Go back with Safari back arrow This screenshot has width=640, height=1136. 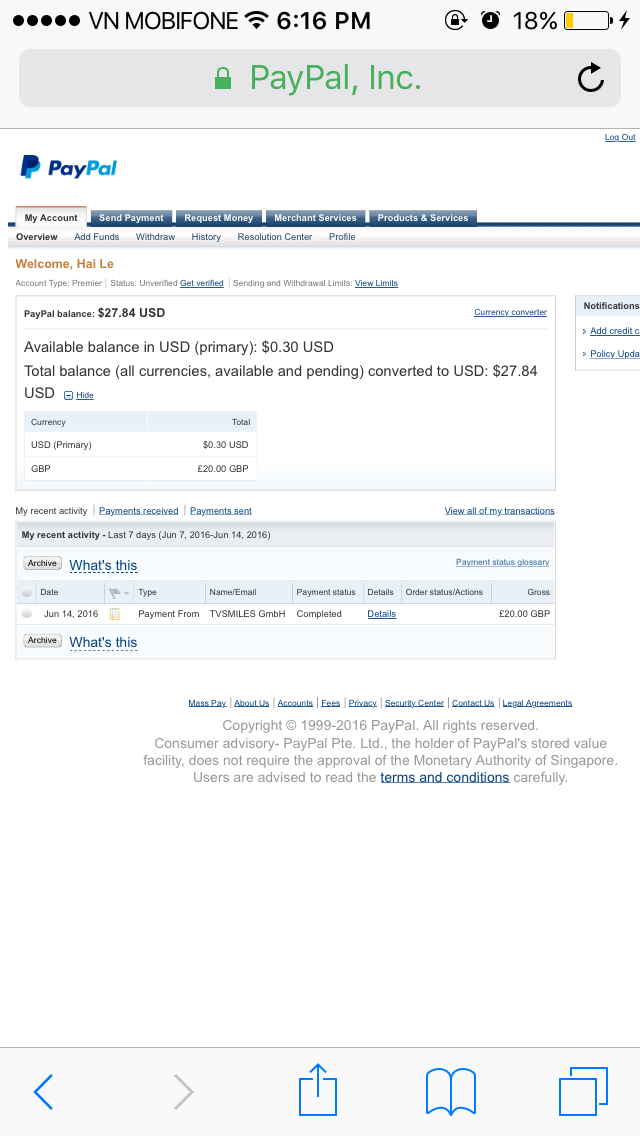click(43, 1091)
